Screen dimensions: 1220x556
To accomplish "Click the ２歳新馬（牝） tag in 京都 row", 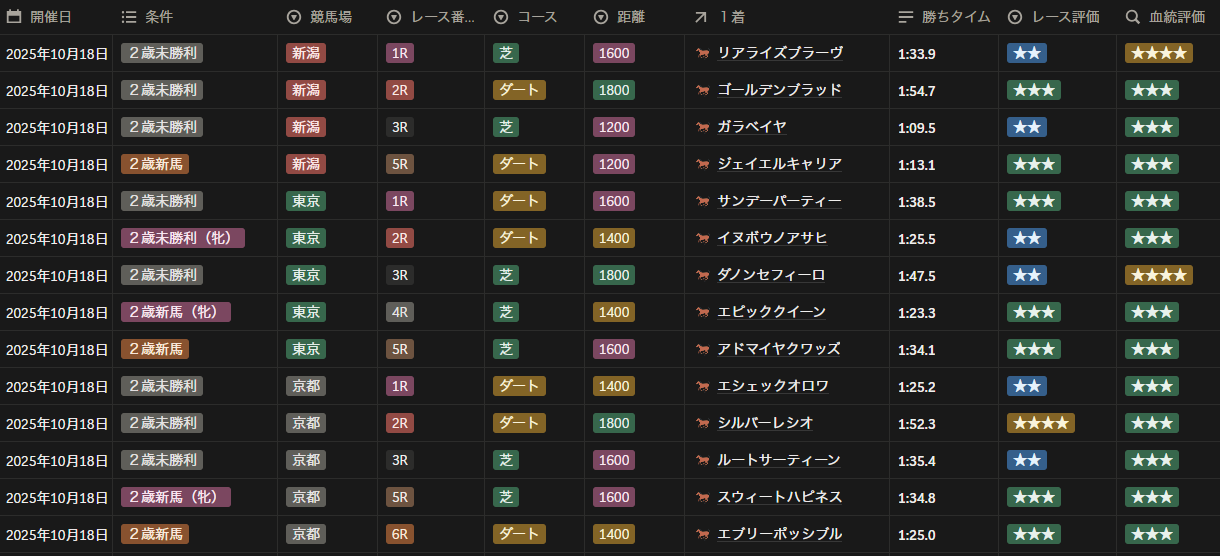I will point(176,497).
